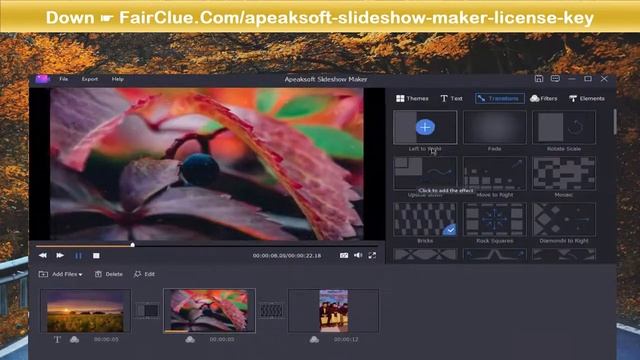The image size is (640, 360).
Task: Click the duration under the sunset clip
Action: tap(106, 340)
